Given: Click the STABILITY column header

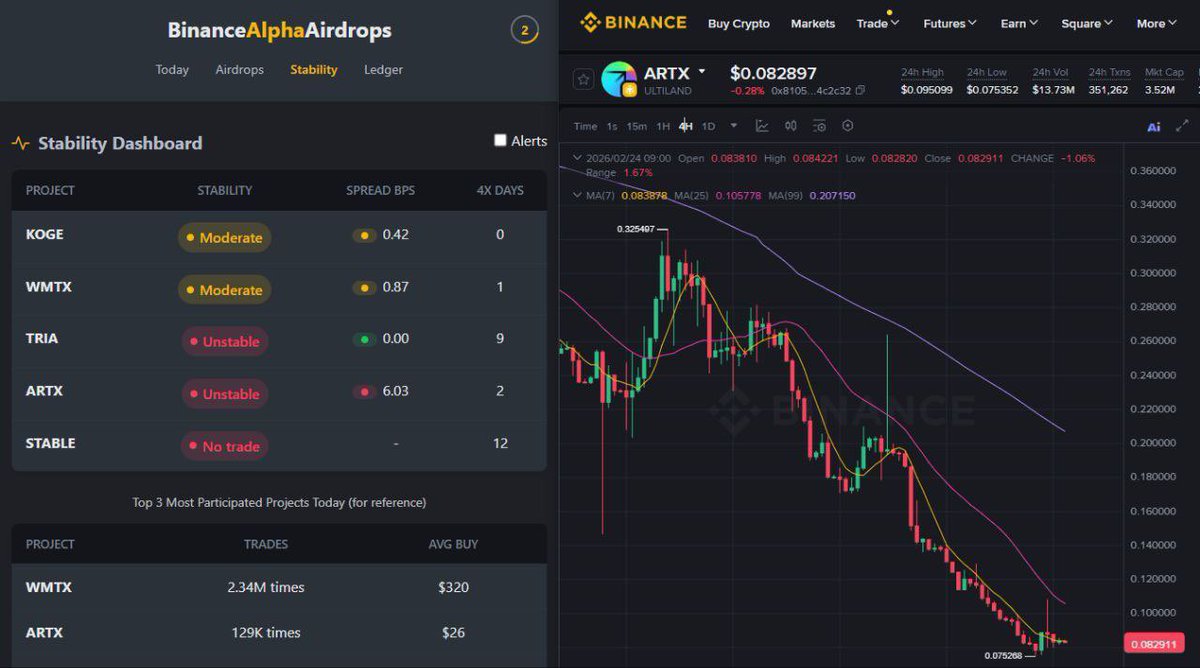Looking at the screenshot, I should (224, 190).
